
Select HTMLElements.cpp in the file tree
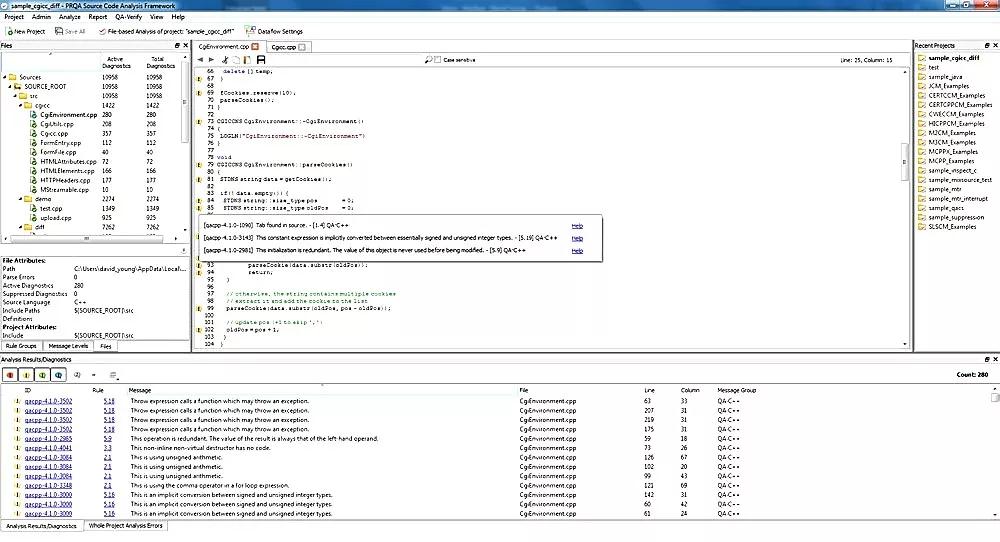pos(67,171)
